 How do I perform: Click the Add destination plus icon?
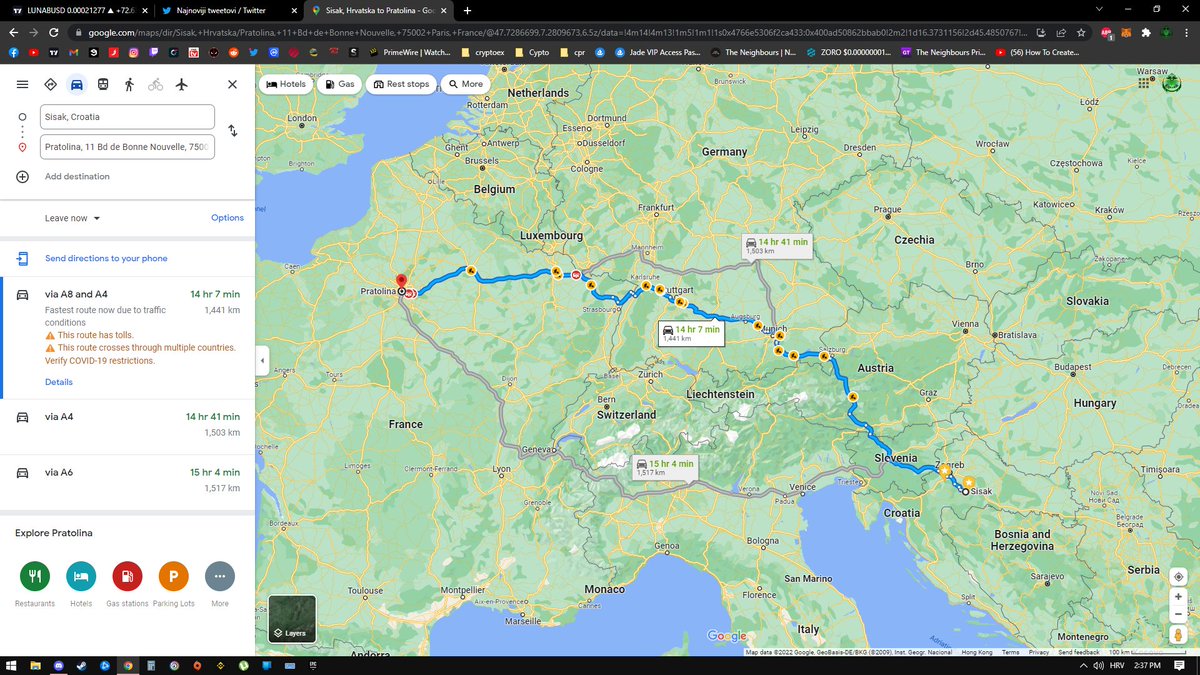tap(22, 176)
